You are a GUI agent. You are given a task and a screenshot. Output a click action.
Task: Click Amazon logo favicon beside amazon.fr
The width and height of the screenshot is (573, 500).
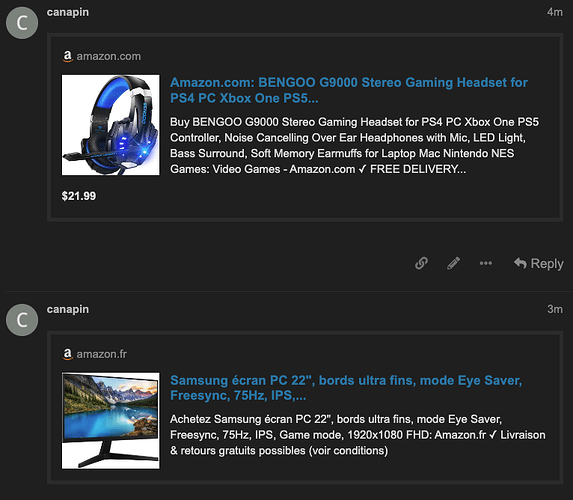pos(68,354)
